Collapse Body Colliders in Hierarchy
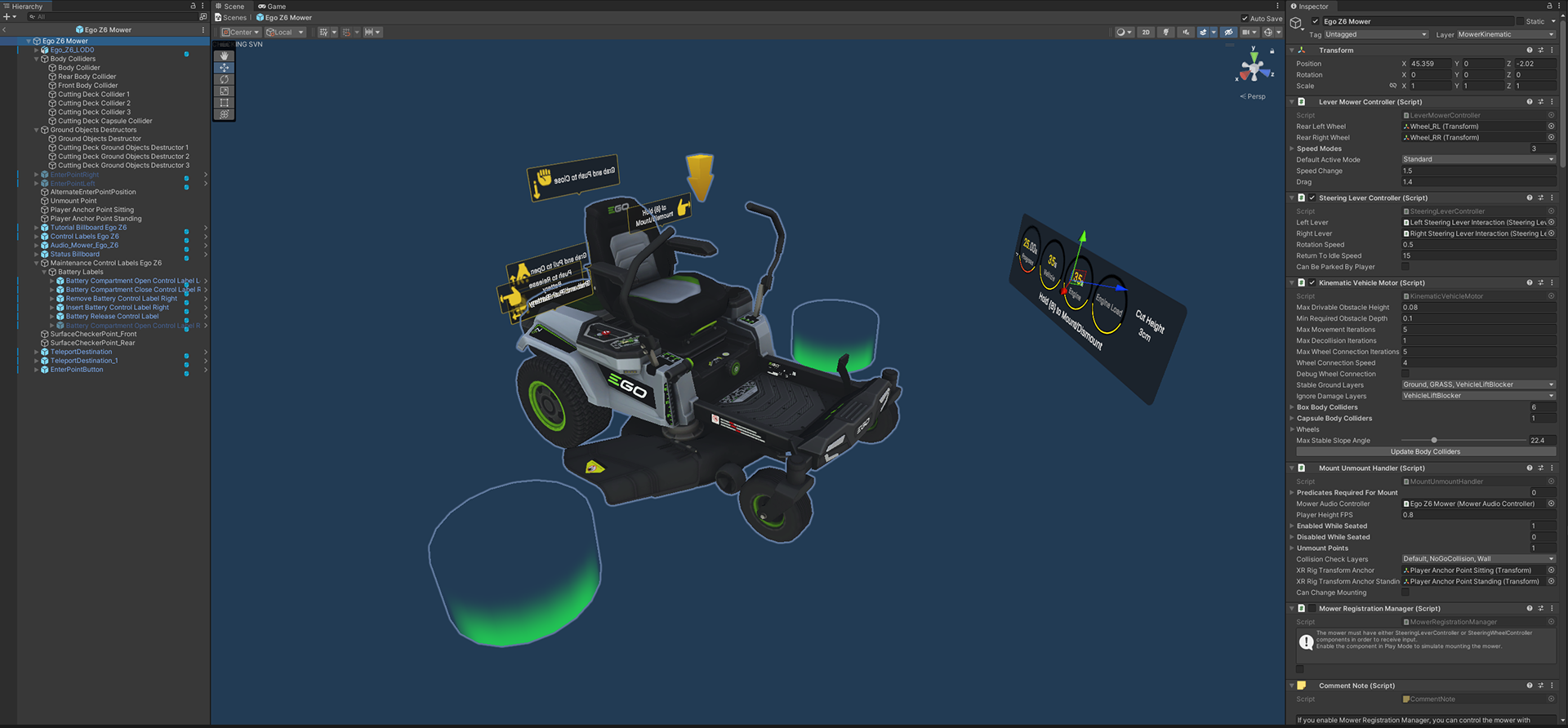The width and height of the screenshot is (1568, 728). click(36, 59)
